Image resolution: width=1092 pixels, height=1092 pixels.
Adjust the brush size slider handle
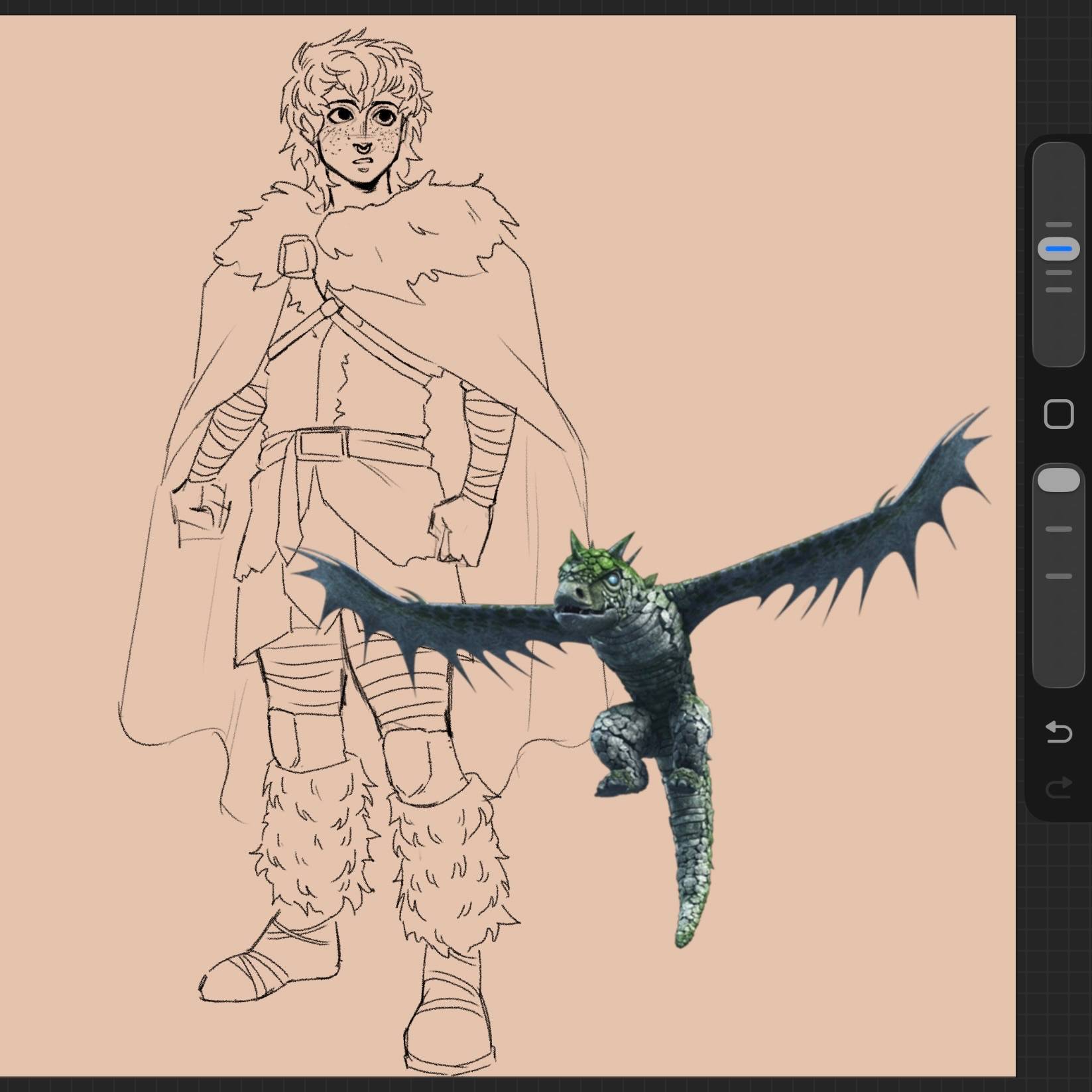tap(1059, 249)
